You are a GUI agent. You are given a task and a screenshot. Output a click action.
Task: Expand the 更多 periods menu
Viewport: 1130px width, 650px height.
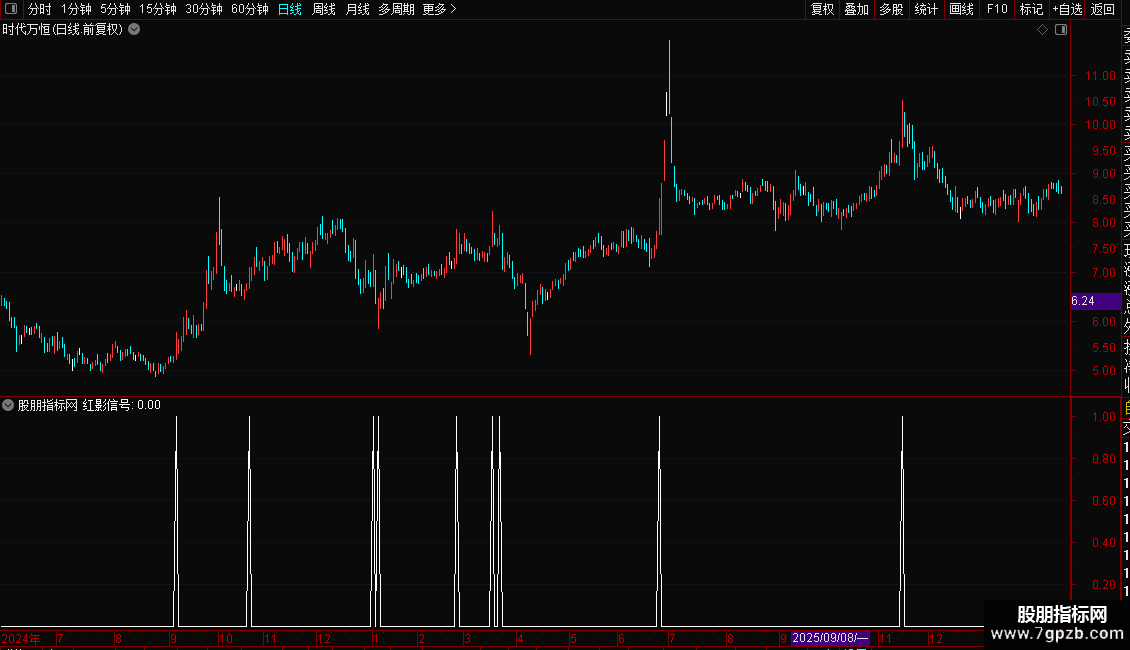pyautogui.click(x=440, y=9)
